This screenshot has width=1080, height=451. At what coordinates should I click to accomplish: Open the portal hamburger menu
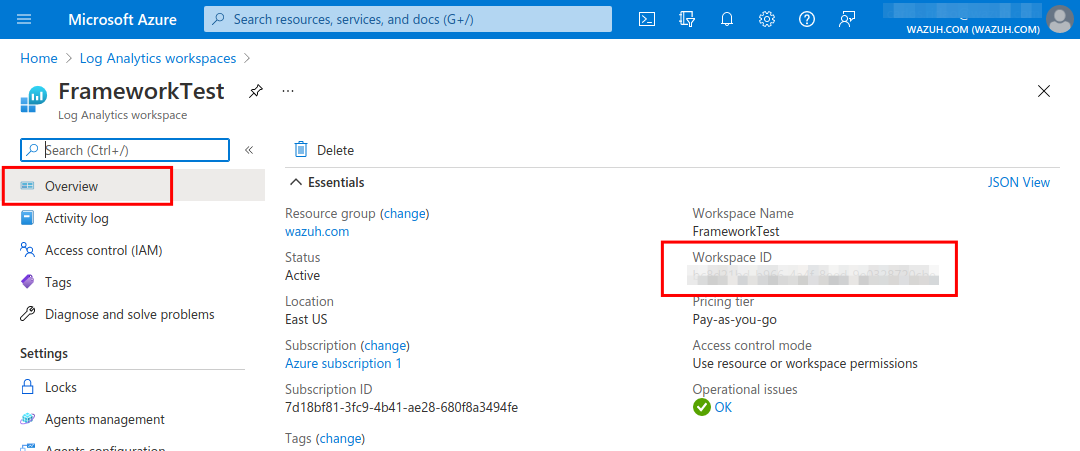click(24, 19)
